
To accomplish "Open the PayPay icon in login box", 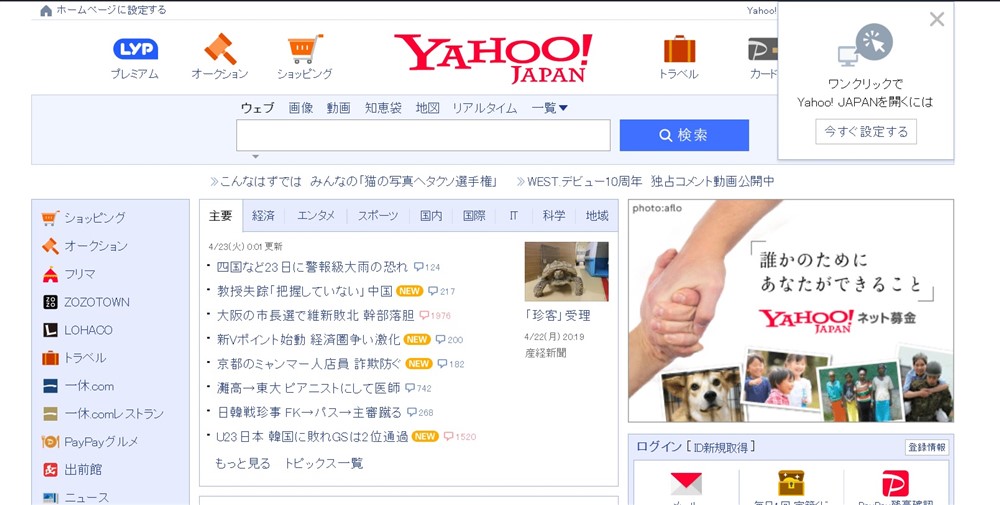I will coord(895,483).
